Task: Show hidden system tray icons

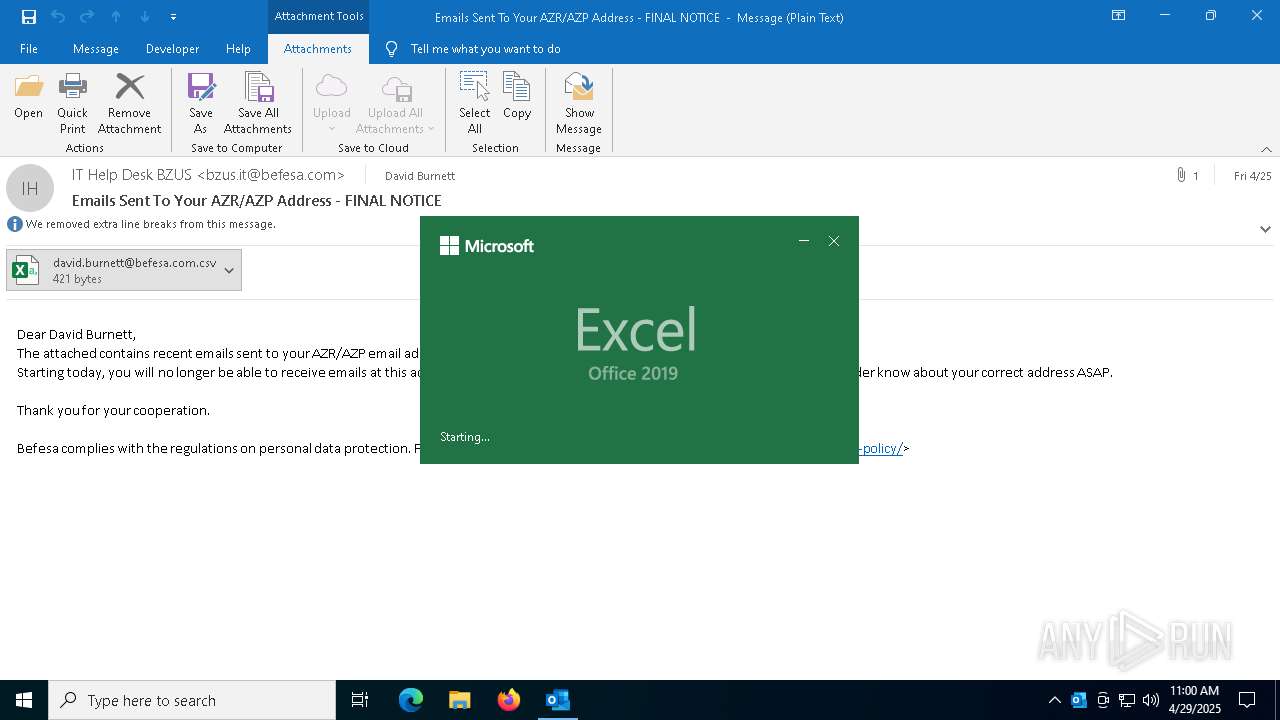Action: coord(1054,700)
